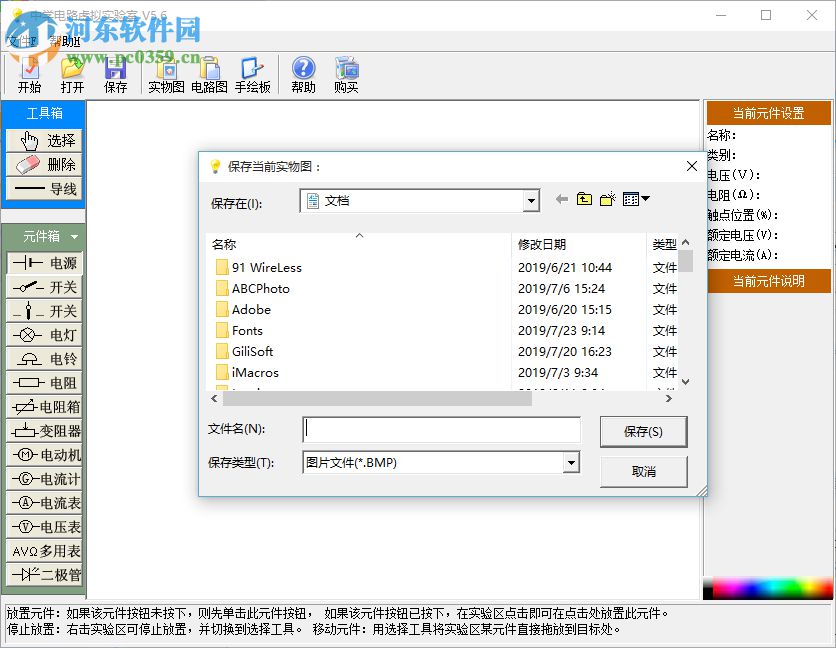Click the 保存(S) button in dialog

[644, 431]
